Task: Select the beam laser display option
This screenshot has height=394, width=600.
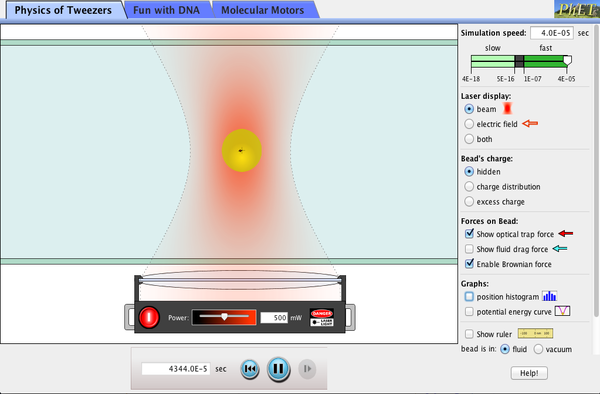Action: tap(469, 109)
